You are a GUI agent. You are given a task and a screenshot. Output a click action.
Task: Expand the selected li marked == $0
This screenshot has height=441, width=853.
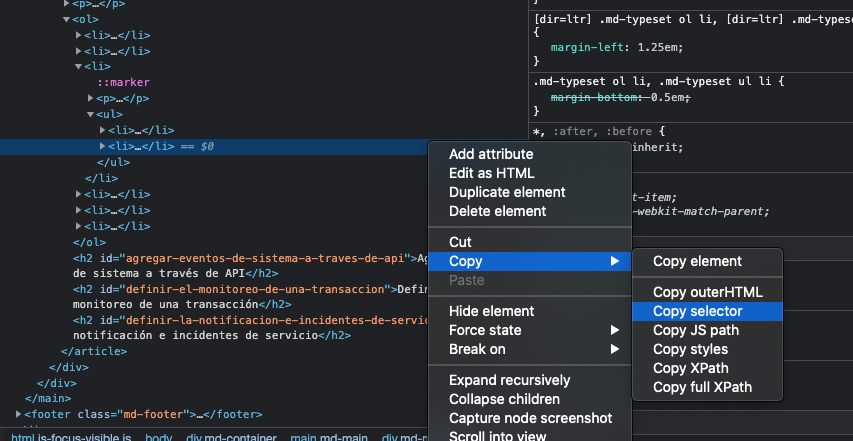[x=102, y=146]
